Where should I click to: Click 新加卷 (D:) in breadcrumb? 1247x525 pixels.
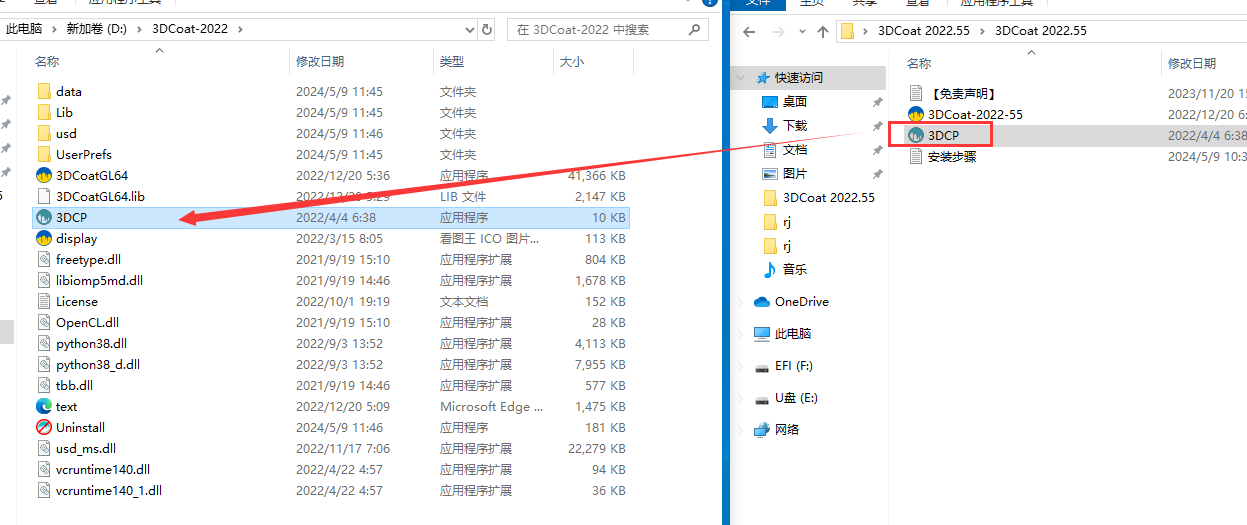[x=96, y=29]
